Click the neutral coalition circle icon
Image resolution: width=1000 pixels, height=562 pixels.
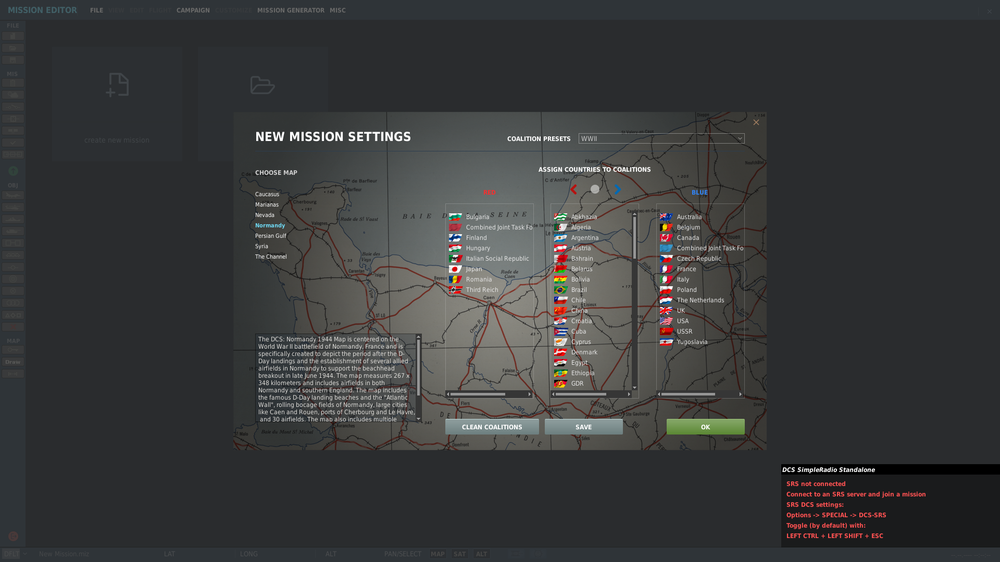point(595,189)
